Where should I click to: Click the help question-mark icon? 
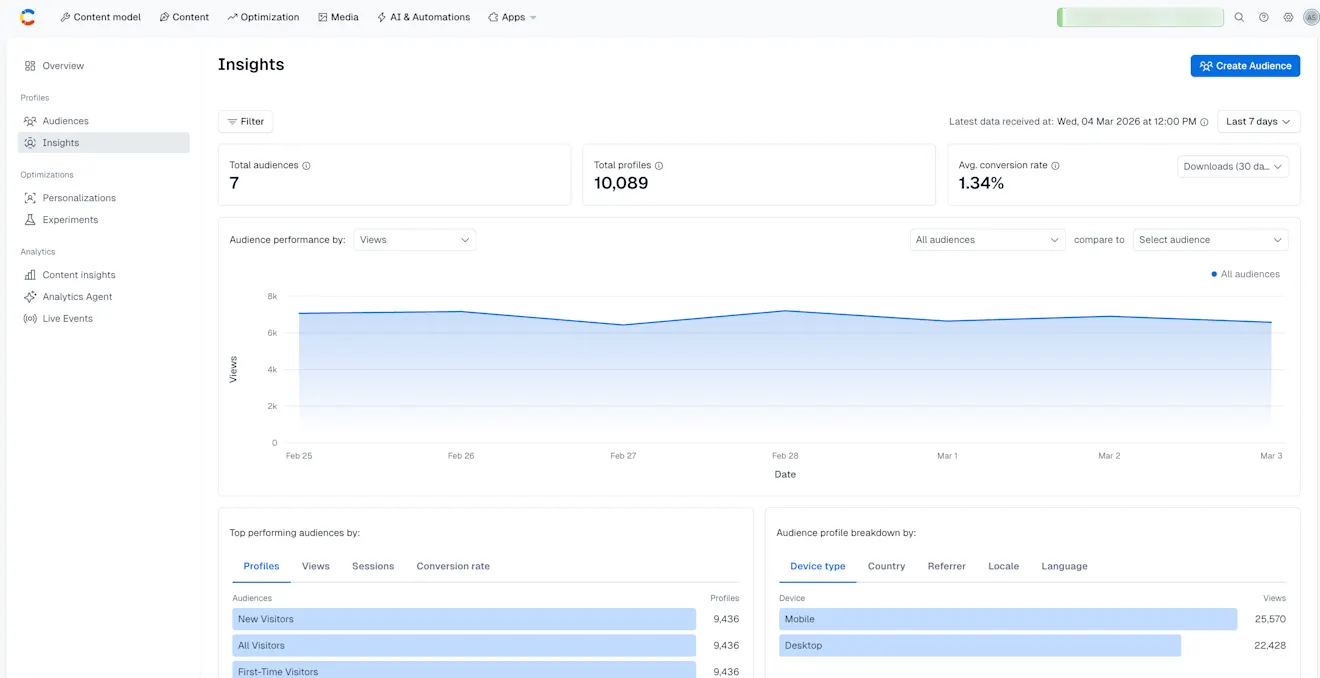coord(1263,17)
